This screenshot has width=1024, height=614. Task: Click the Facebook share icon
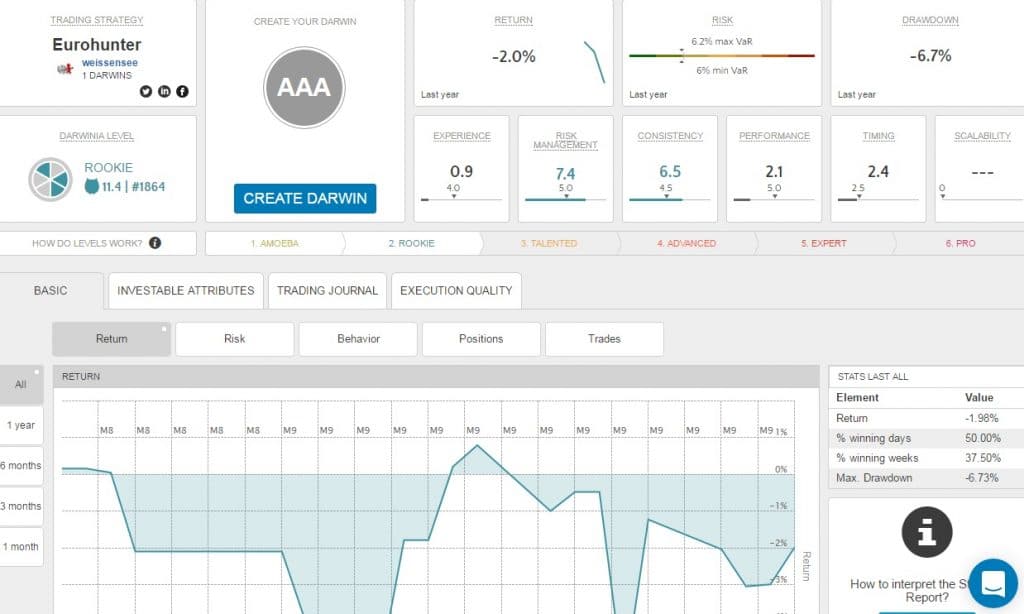(182, 91)
